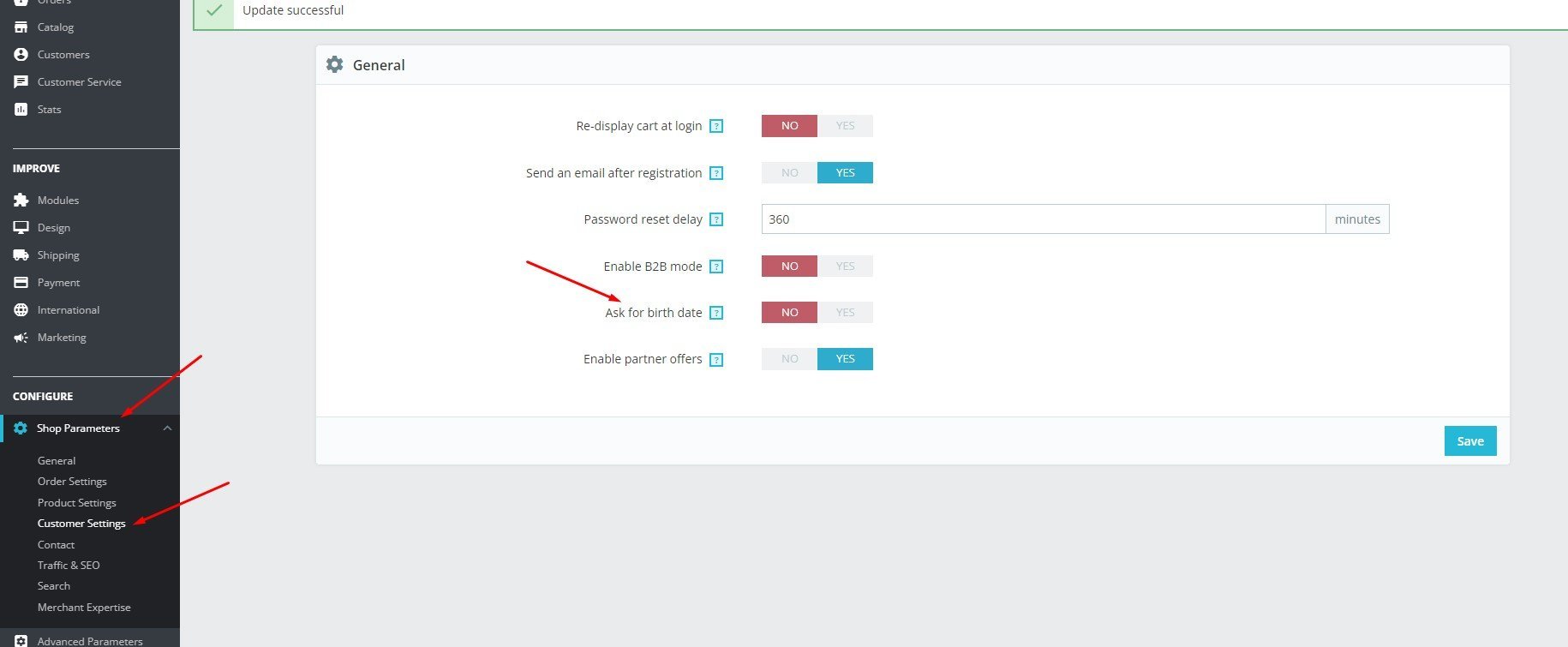The height and width of the screenshot is (647, 1568).
Task: Set Re-display cart at login to YES
Action: (x=845, y=126)
